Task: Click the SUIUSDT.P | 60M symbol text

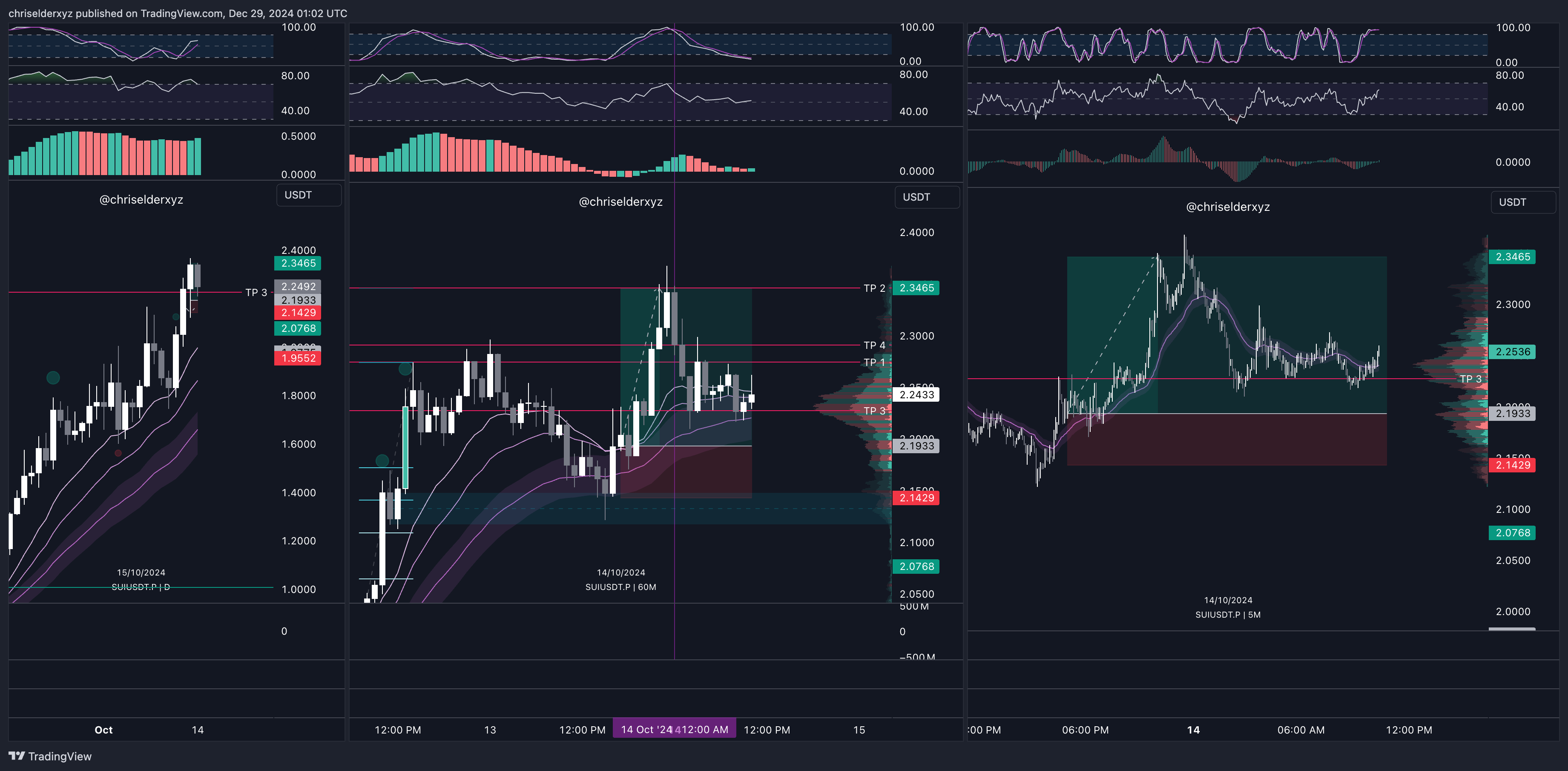Action: point(620,587)
